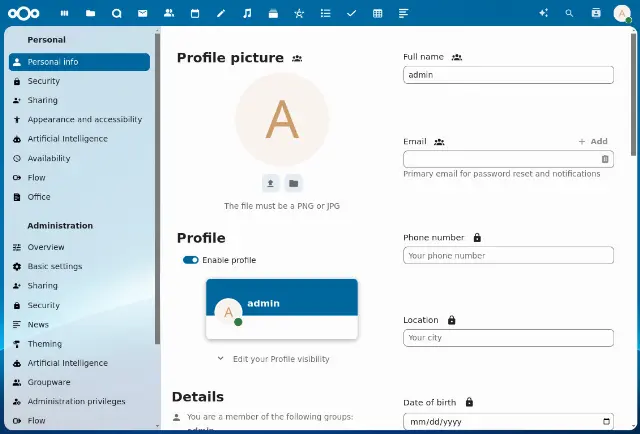The height and width of the screenshot is (434, 640).
Task: Open the Contacts app icon
Action: 169,13
